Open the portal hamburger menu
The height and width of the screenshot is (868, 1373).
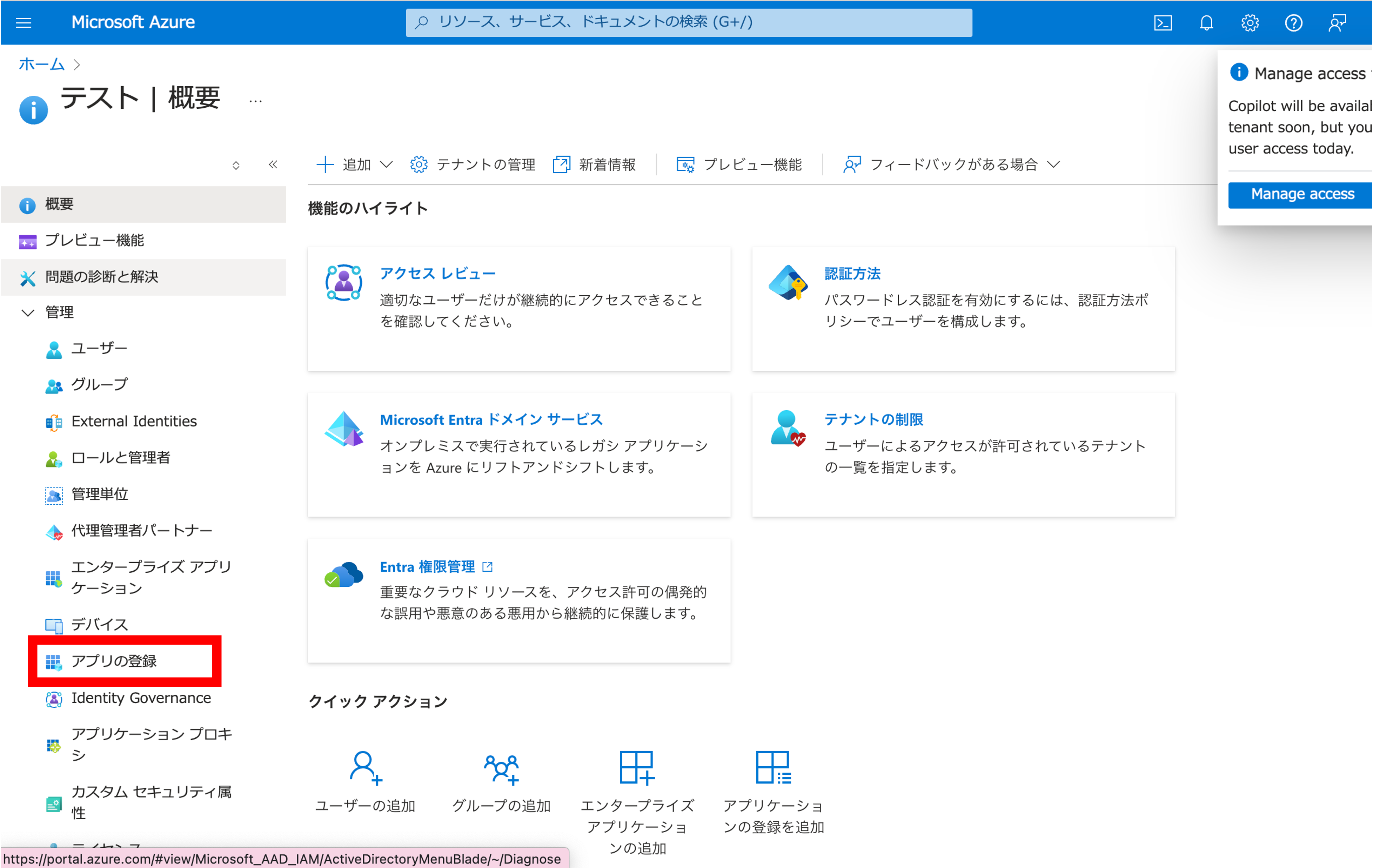[24, 23]
